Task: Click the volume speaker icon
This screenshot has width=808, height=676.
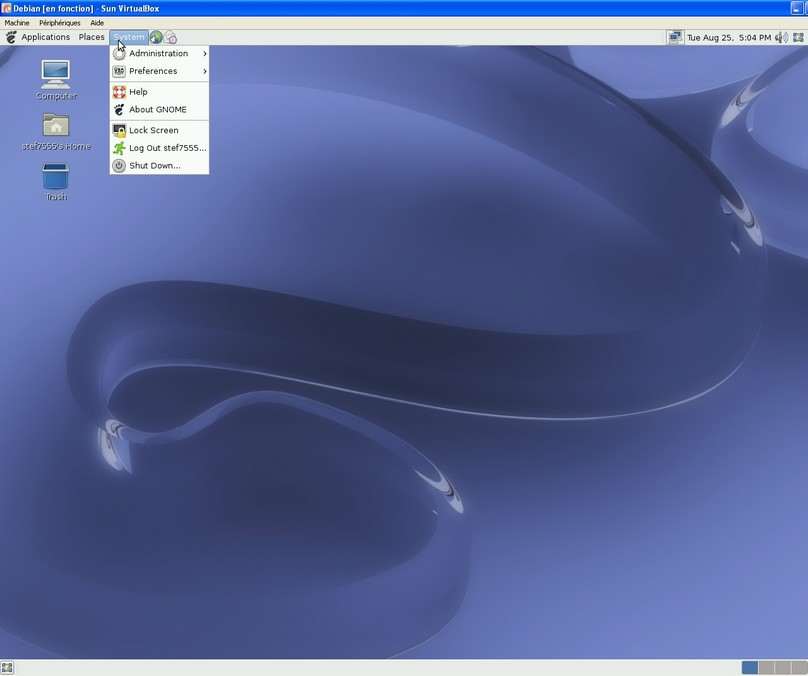Action: pos(781,37)
